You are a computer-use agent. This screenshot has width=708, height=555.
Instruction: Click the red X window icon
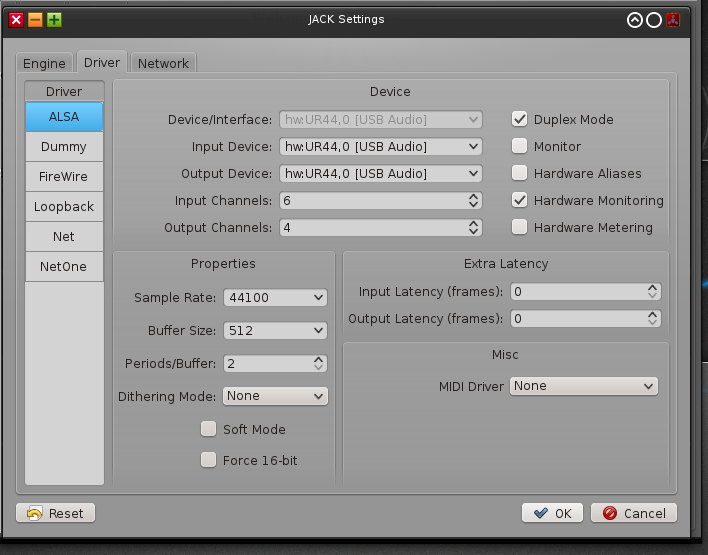coord(16,19)
